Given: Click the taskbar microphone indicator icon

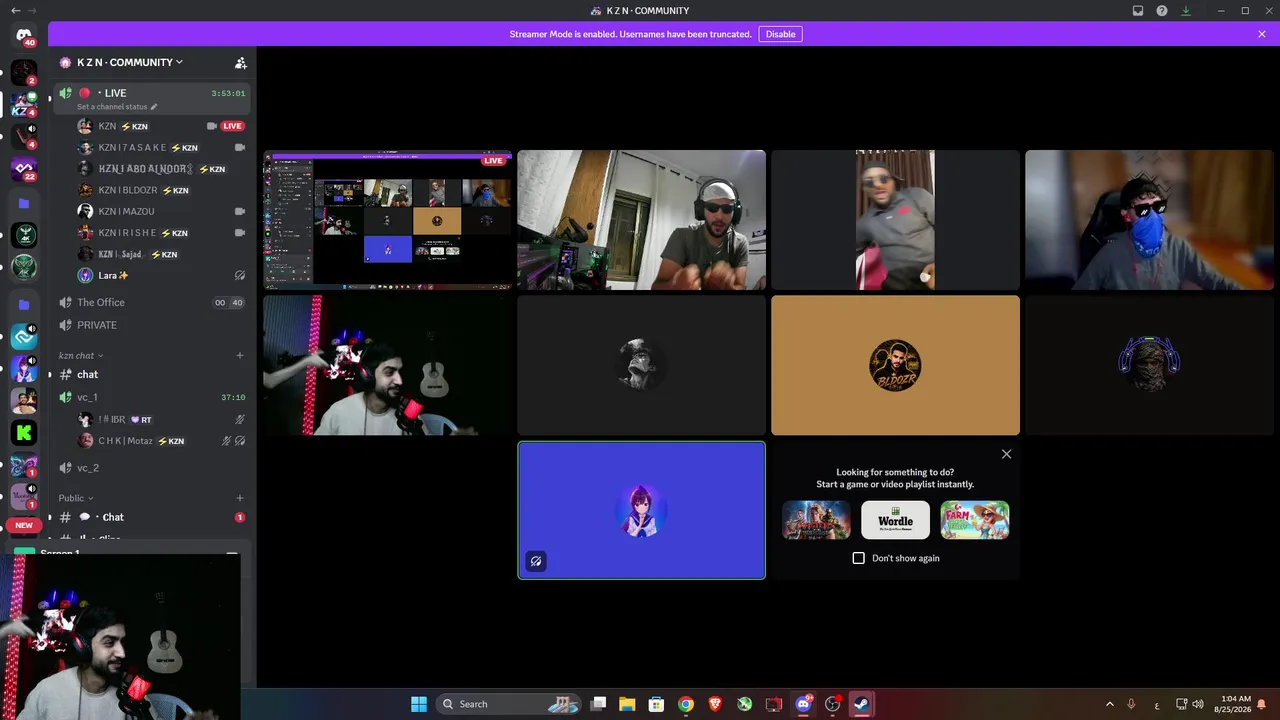Looking at the screenshot, I should (x=1131, y=704).
